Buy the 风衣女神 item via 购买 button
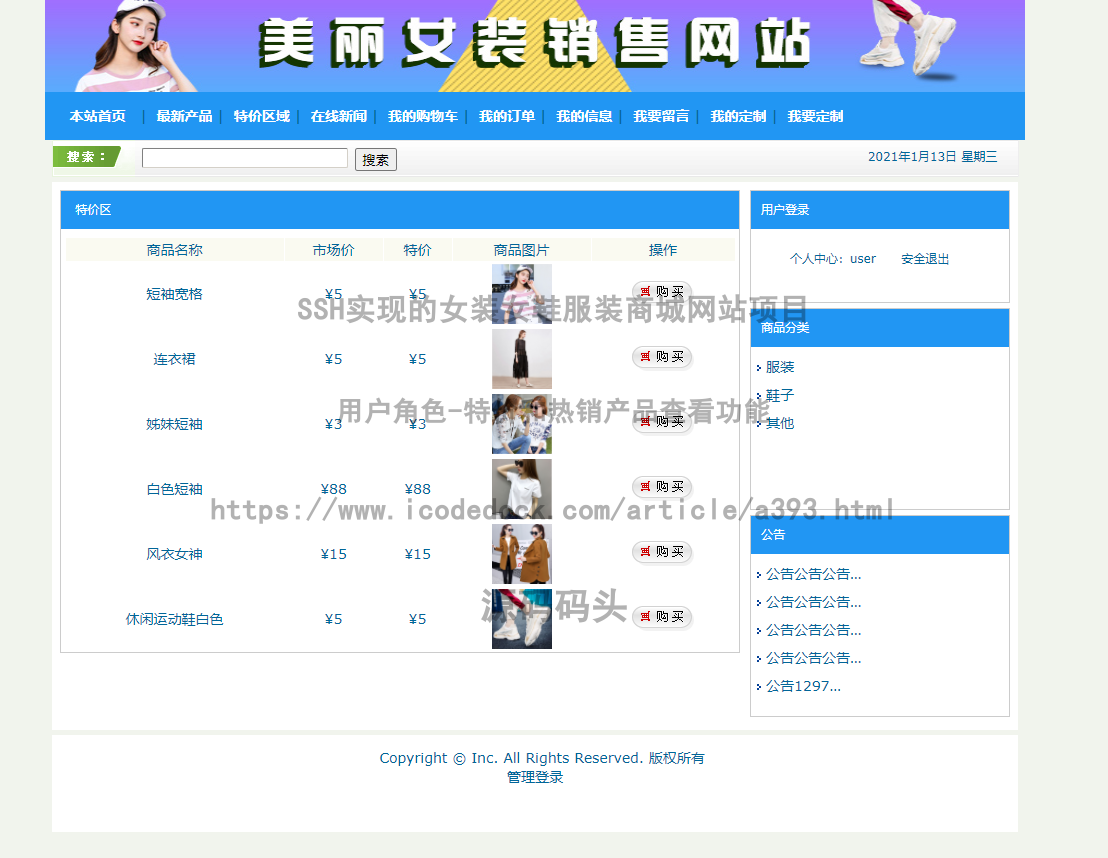The image size is (1108, 858). [661, 552]
